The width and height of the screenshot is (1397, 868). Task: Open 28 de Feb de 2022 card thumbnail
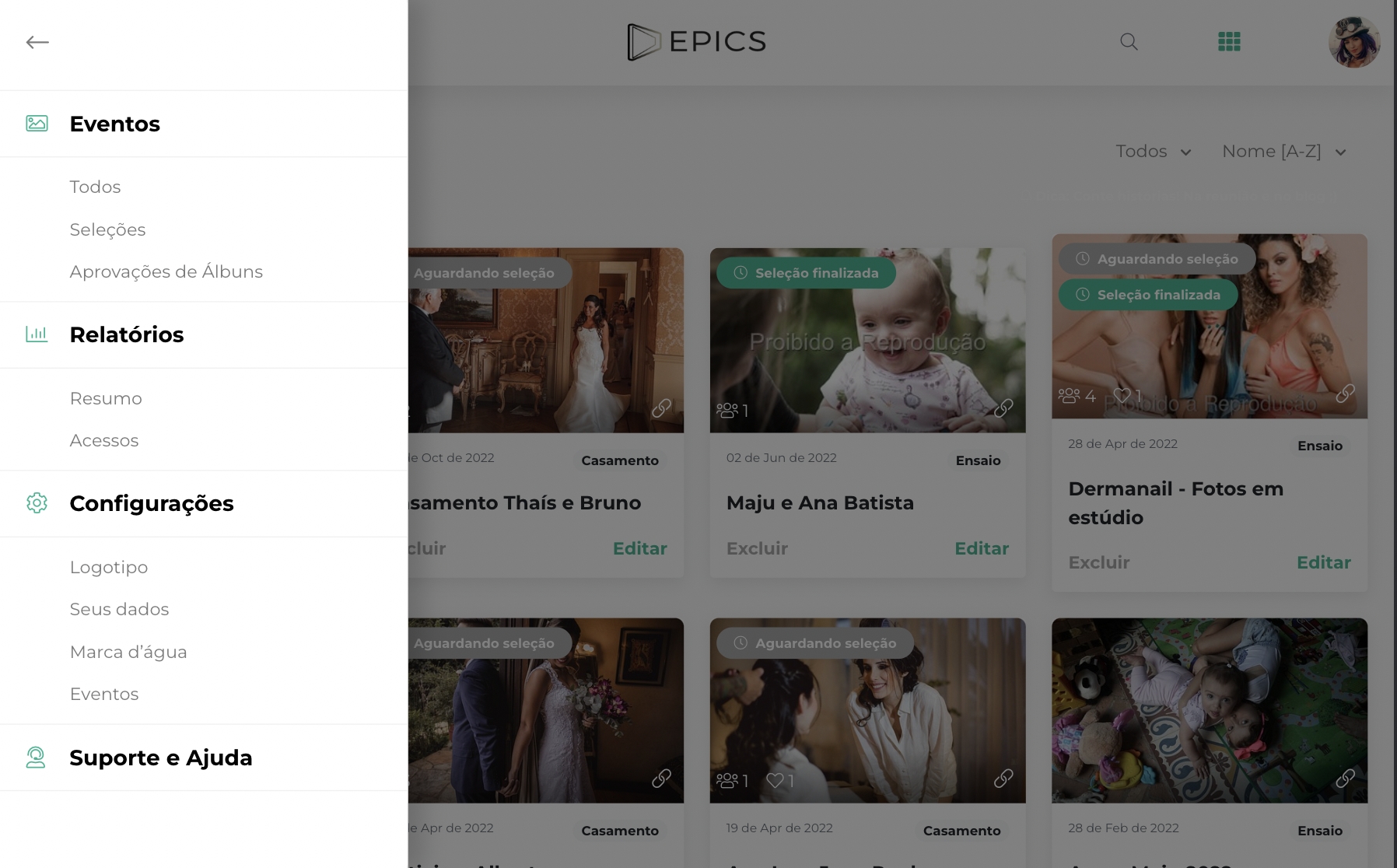pyautogui.click(x=1210, y=711)
